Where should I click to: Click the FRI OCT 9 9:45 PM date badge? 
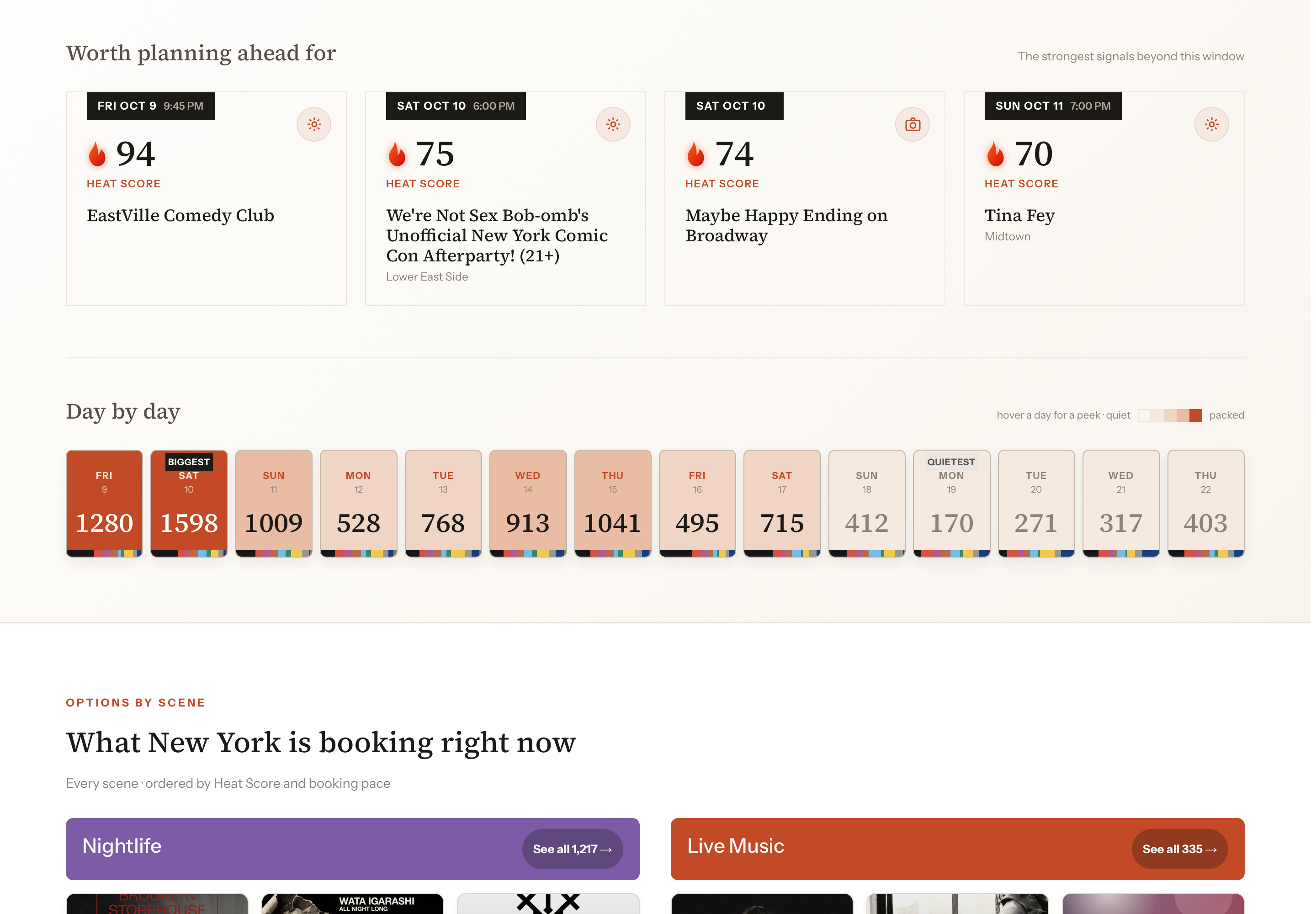(x=151, y=106)
